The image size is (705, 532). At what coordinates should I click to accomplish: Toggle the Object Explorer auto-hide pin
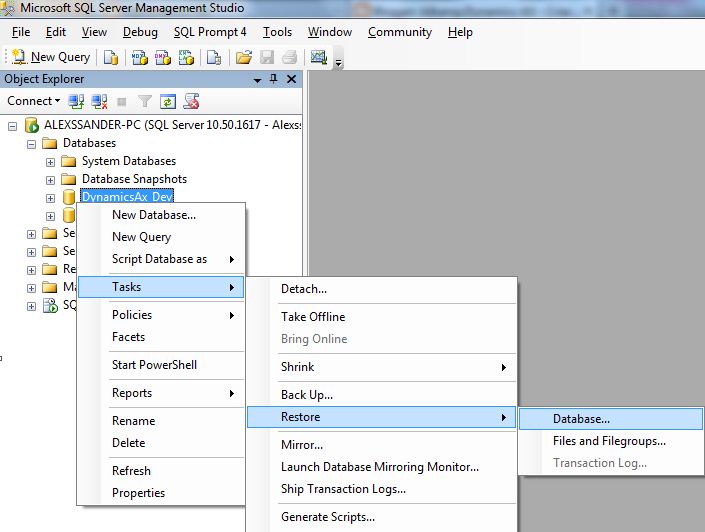click(273, 79)
